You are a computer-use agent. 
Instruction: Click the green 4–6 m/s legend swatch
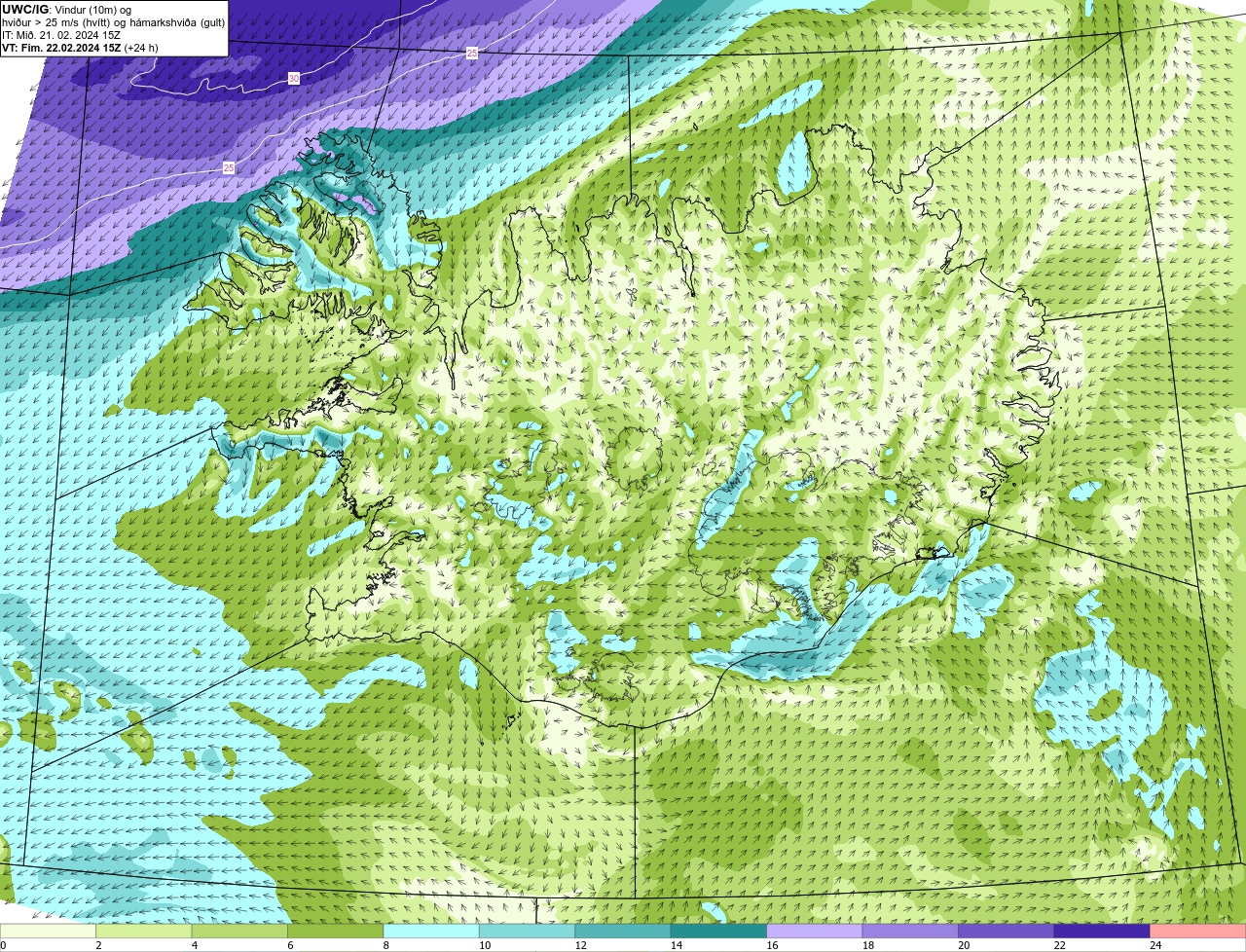pyautogui.click(x=239, y=931)
